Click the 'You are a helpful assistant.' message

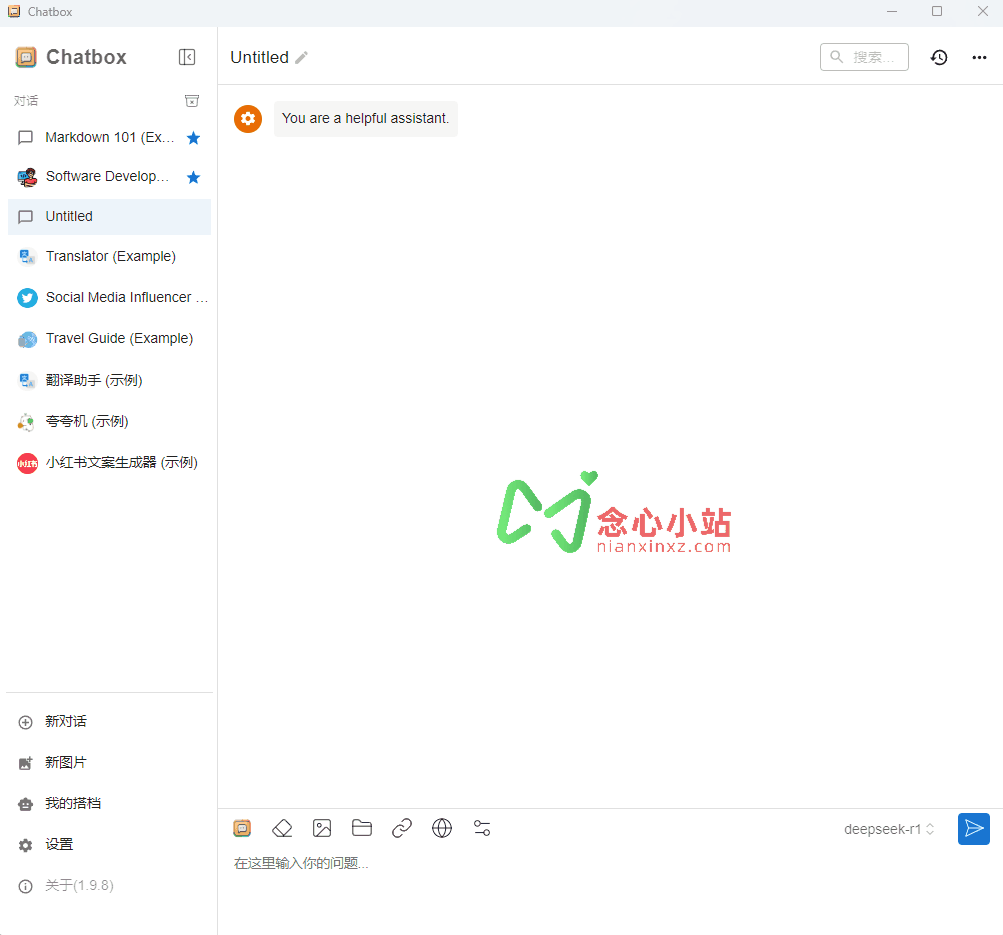pos(365,119)
